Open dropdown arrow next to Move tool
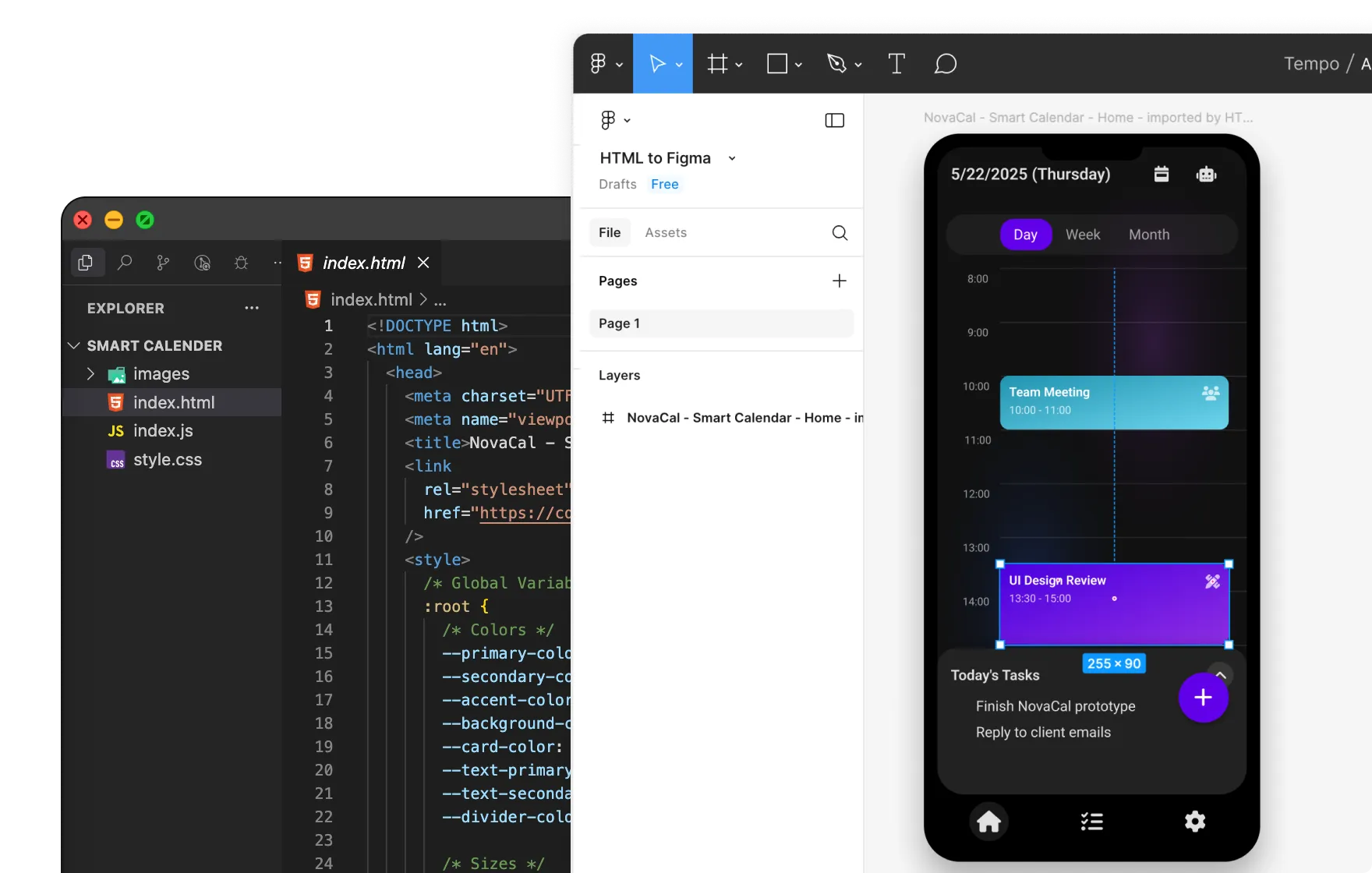The image size is (1372, 873). tap(679, 65)
